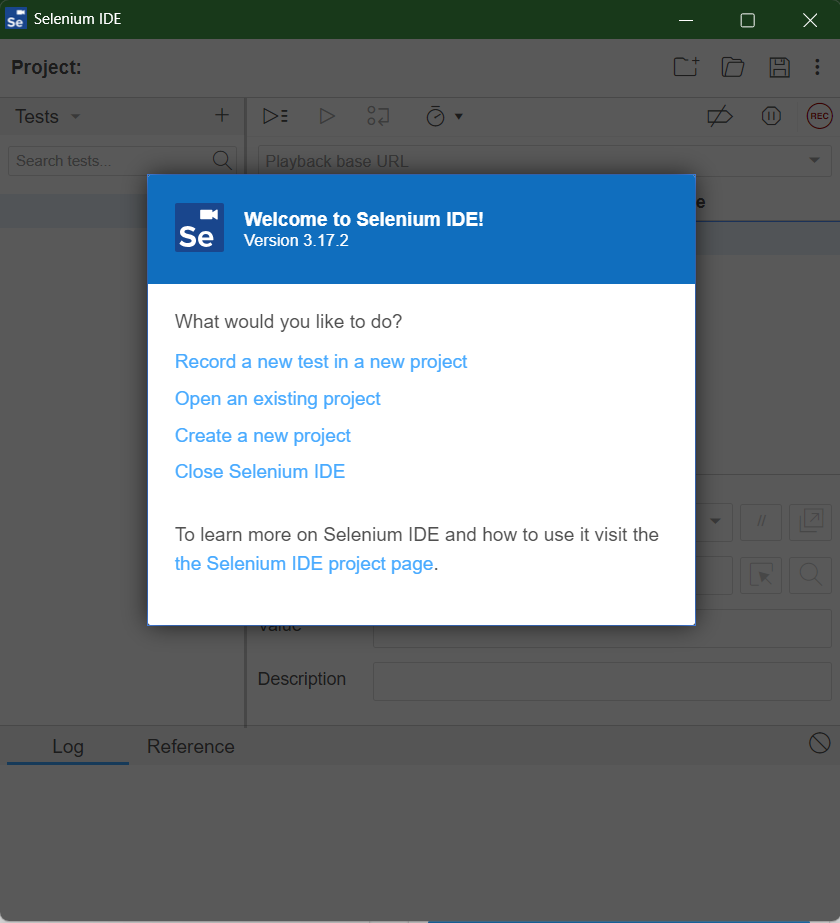Image resolution: width=840 pixels, height=923 pixels.
Task: Toggle disable breakpoints icon
Action: click(x=719, y=116)
